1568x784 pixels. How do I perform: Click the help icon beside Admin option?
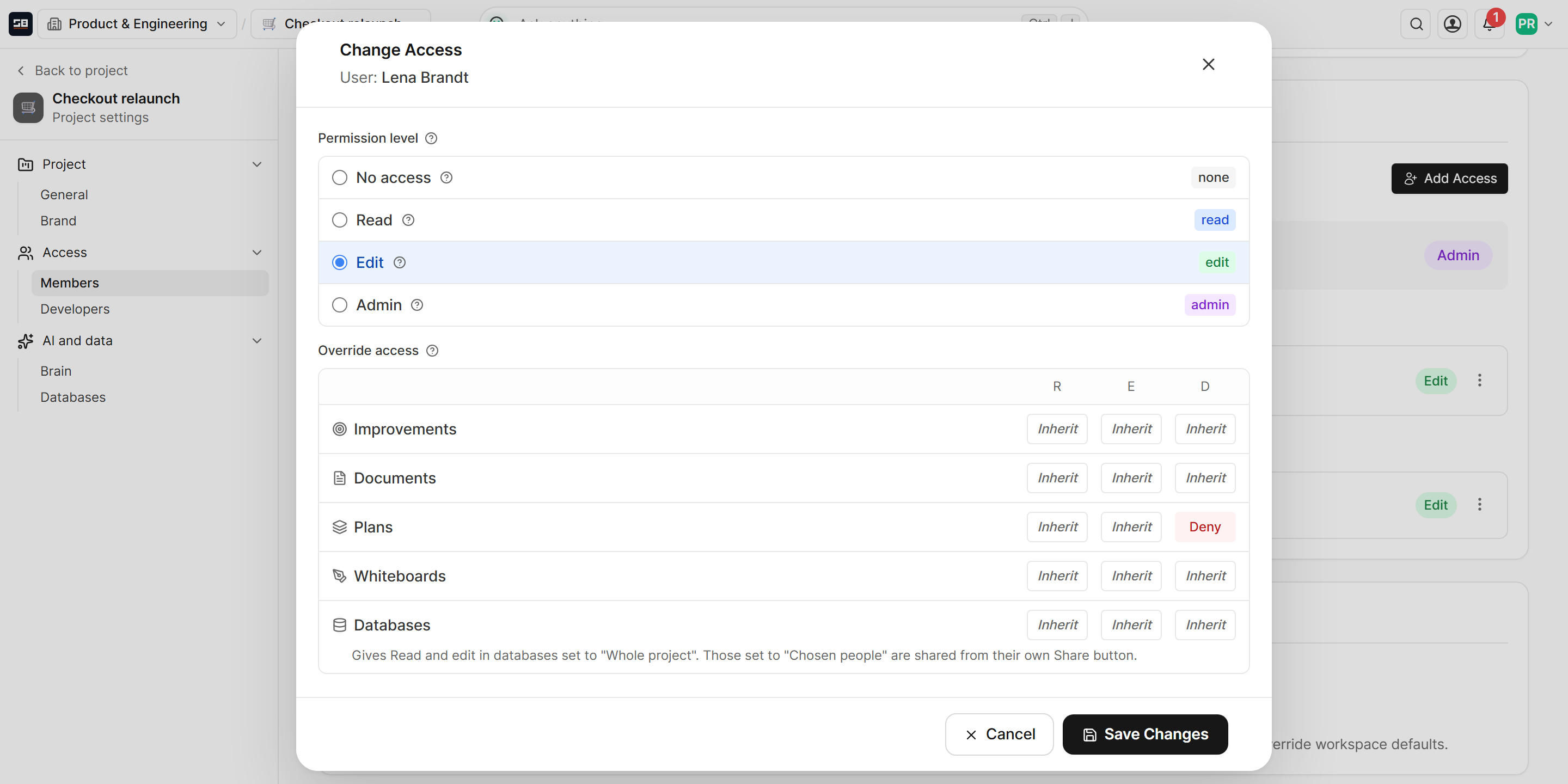point(417,305)
